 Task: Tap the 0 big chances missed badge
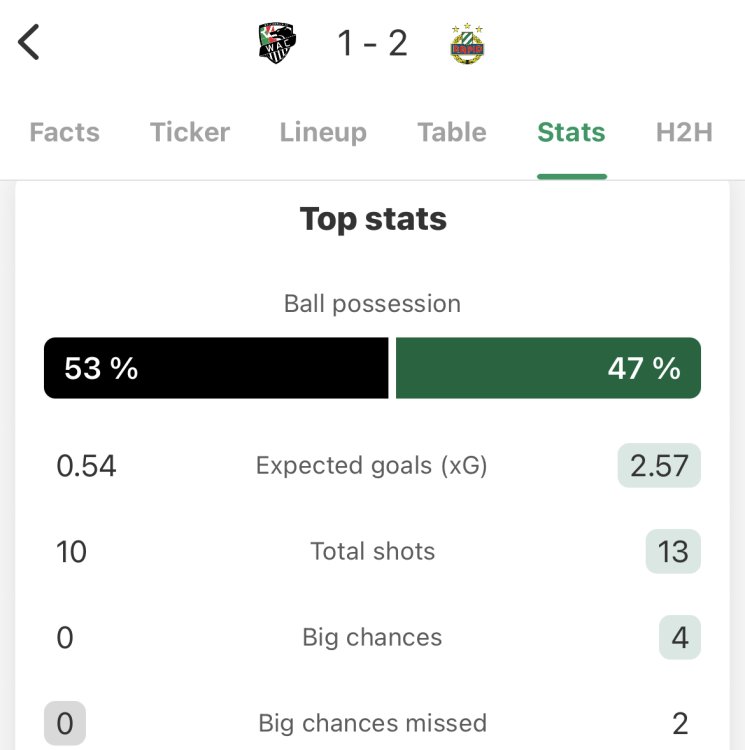(65, 723)
